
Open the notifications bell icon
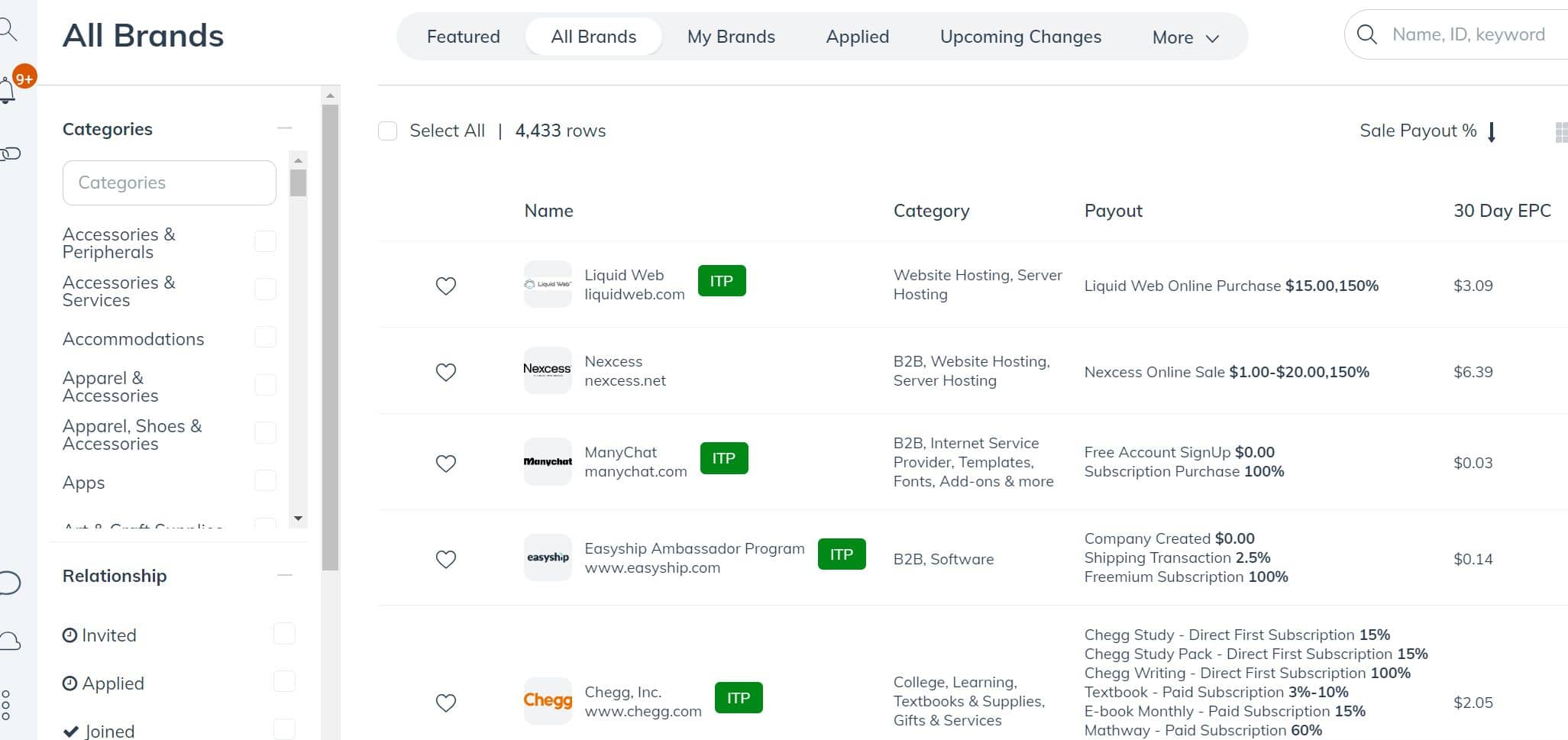tap(8, 90)
